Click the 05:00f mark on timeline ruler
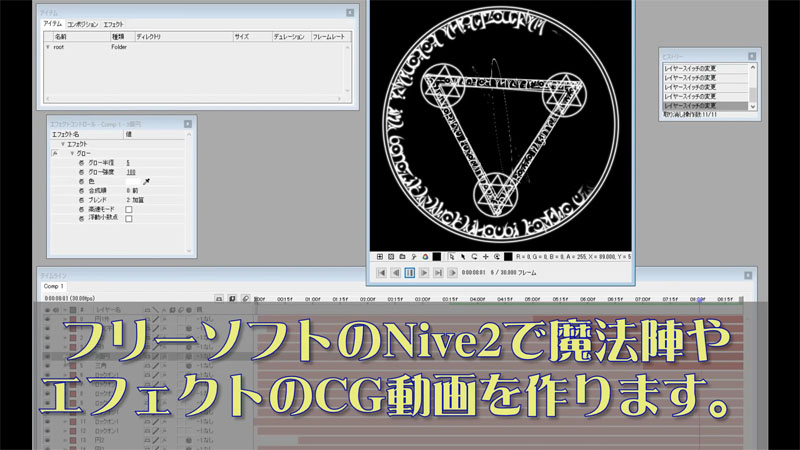 pyautogui.click(x=532, y=299)
